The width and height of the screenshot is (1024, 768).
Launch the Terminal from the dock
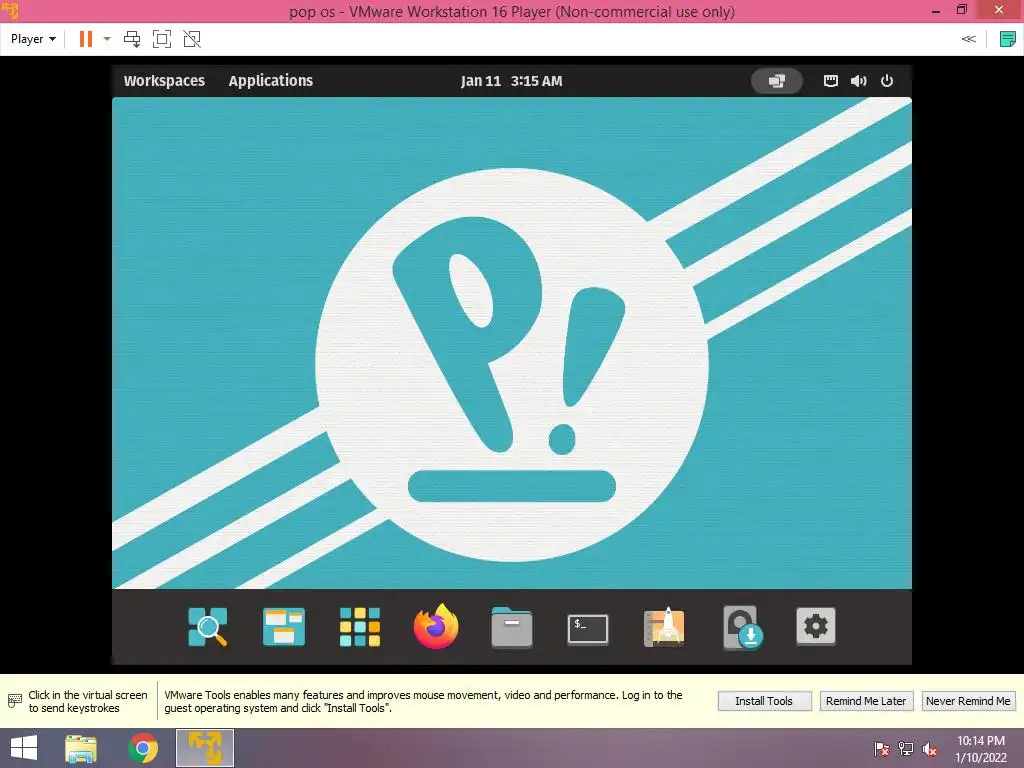click(588, 629)
